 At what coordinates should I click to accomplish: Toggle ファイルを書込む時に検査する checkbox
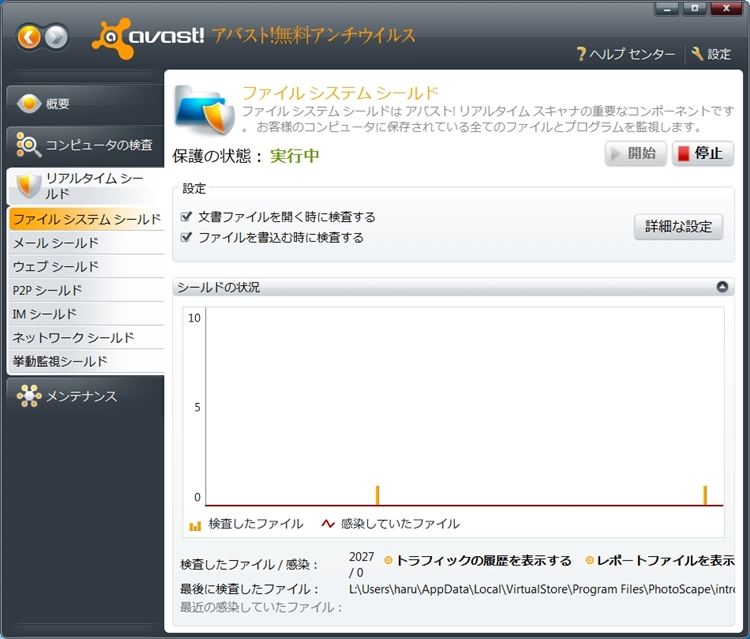(187, 237)
